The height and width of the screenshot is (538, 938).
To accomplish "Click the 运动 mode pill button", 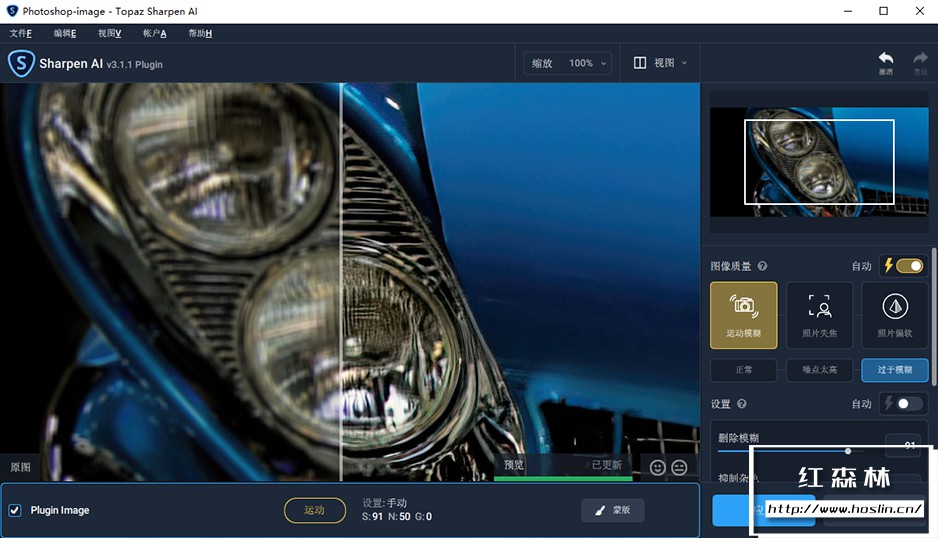I will 315,510.
